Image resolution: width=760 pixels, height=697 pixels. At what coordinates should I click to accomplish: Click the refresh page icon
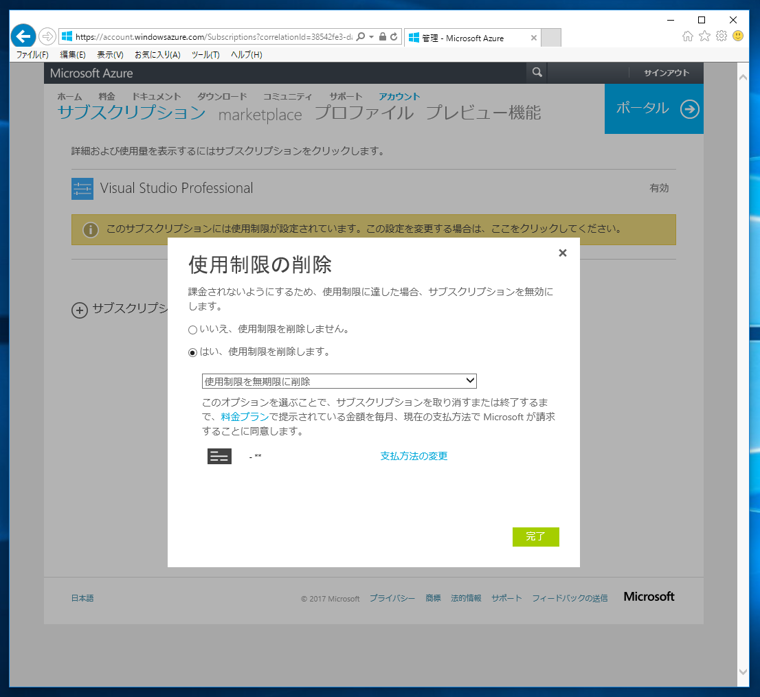point(394,37)
